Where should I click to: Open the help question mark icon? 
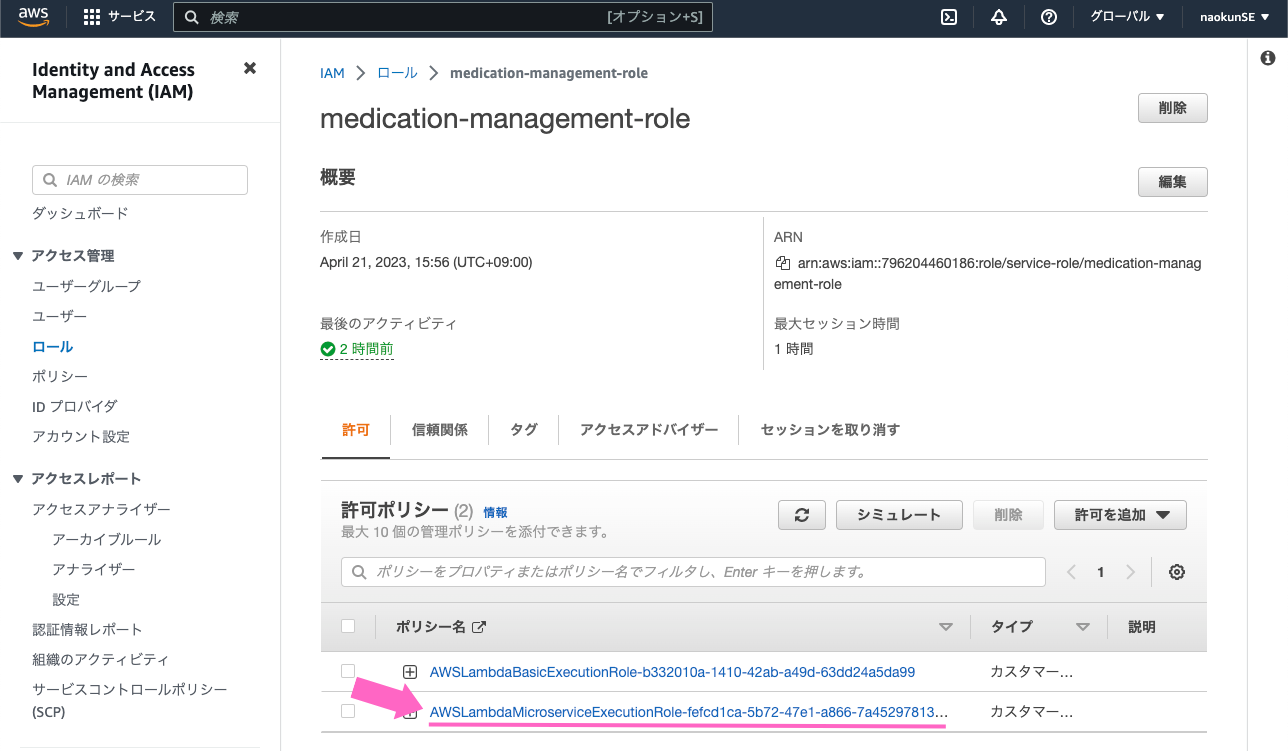coord(1049,17)
